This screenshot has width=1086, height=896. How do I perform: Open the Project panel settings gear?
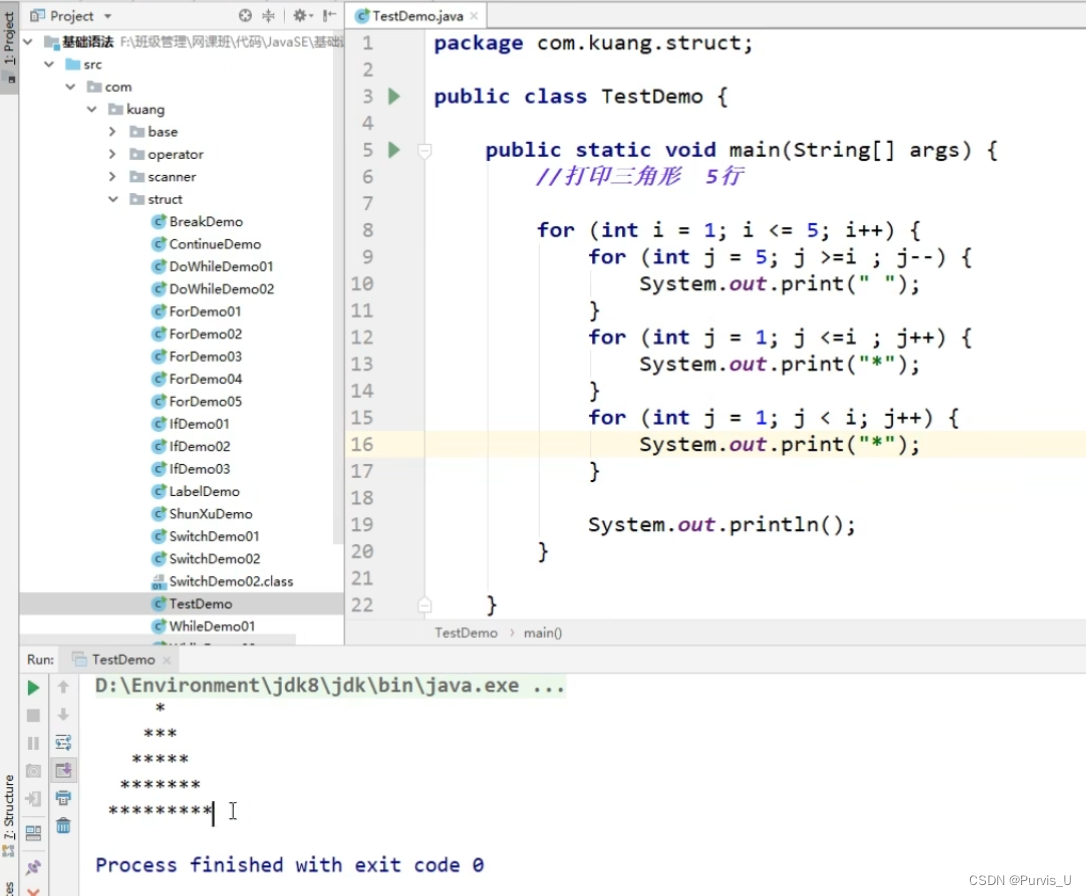pos(302,15)
